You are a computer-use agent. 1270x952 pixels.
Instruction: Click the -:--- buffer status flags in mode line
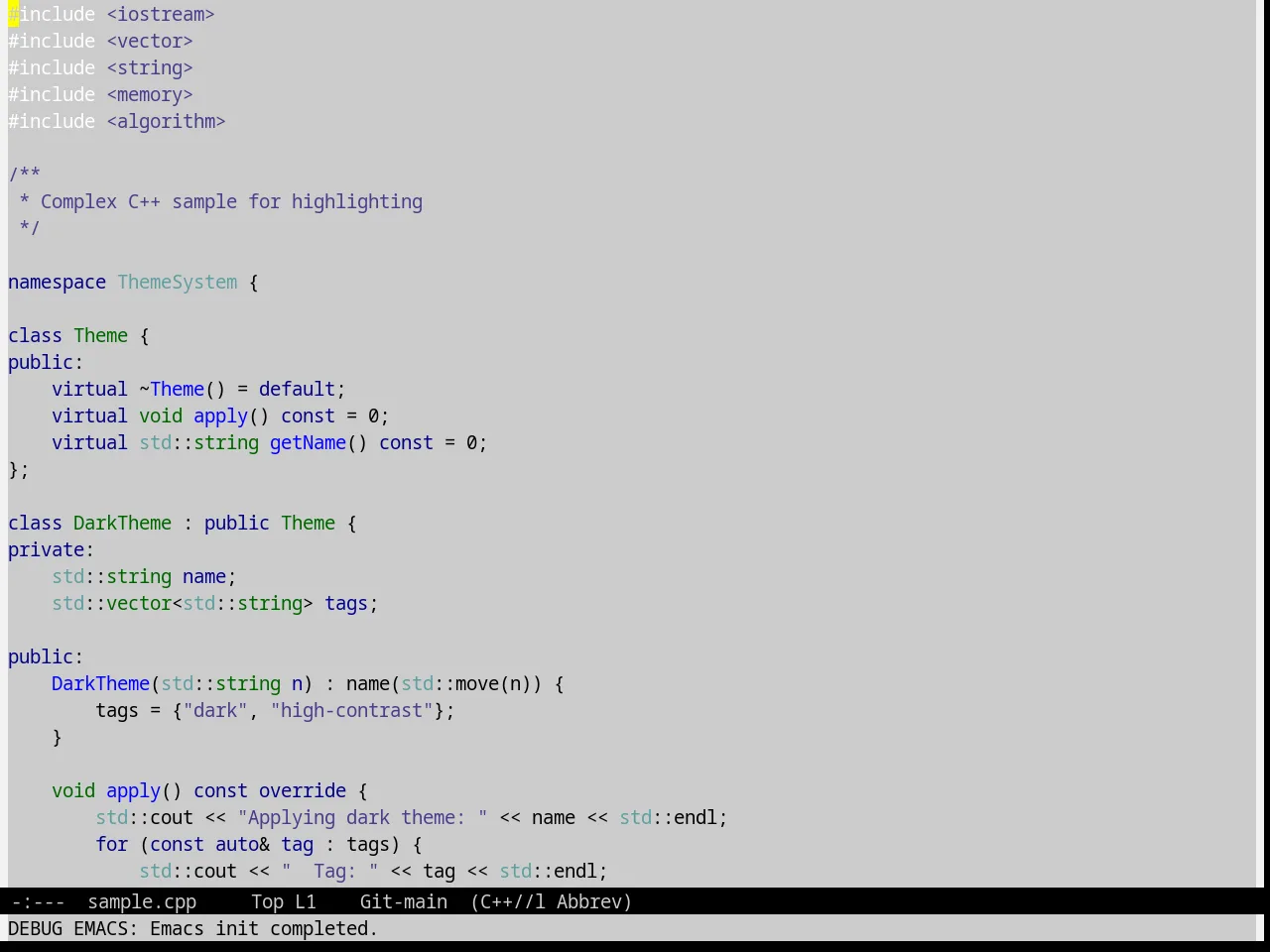tap(38, 901)
